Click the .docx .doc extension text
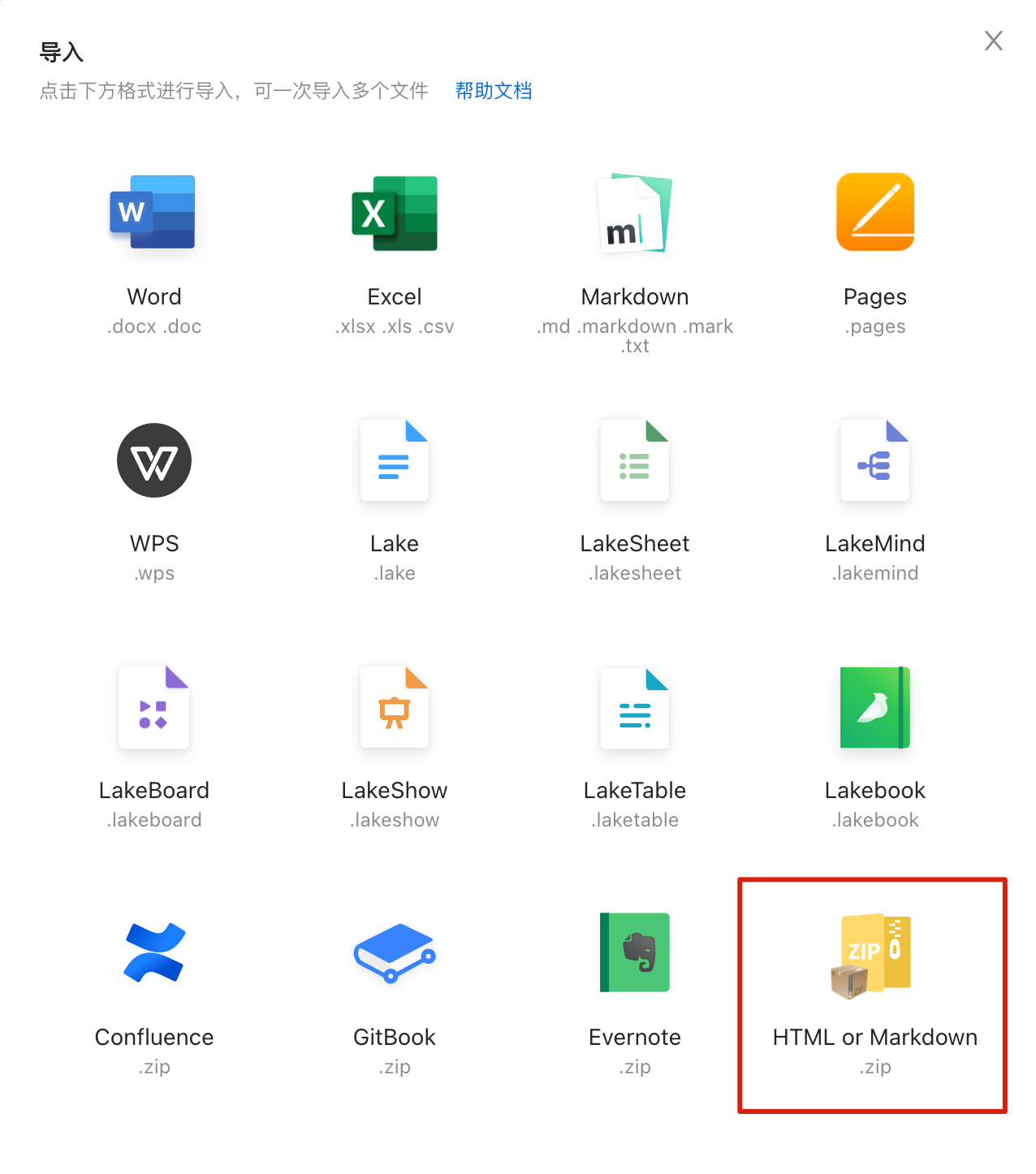This screenshot has width=1036, height=1174. coord(154,326)
